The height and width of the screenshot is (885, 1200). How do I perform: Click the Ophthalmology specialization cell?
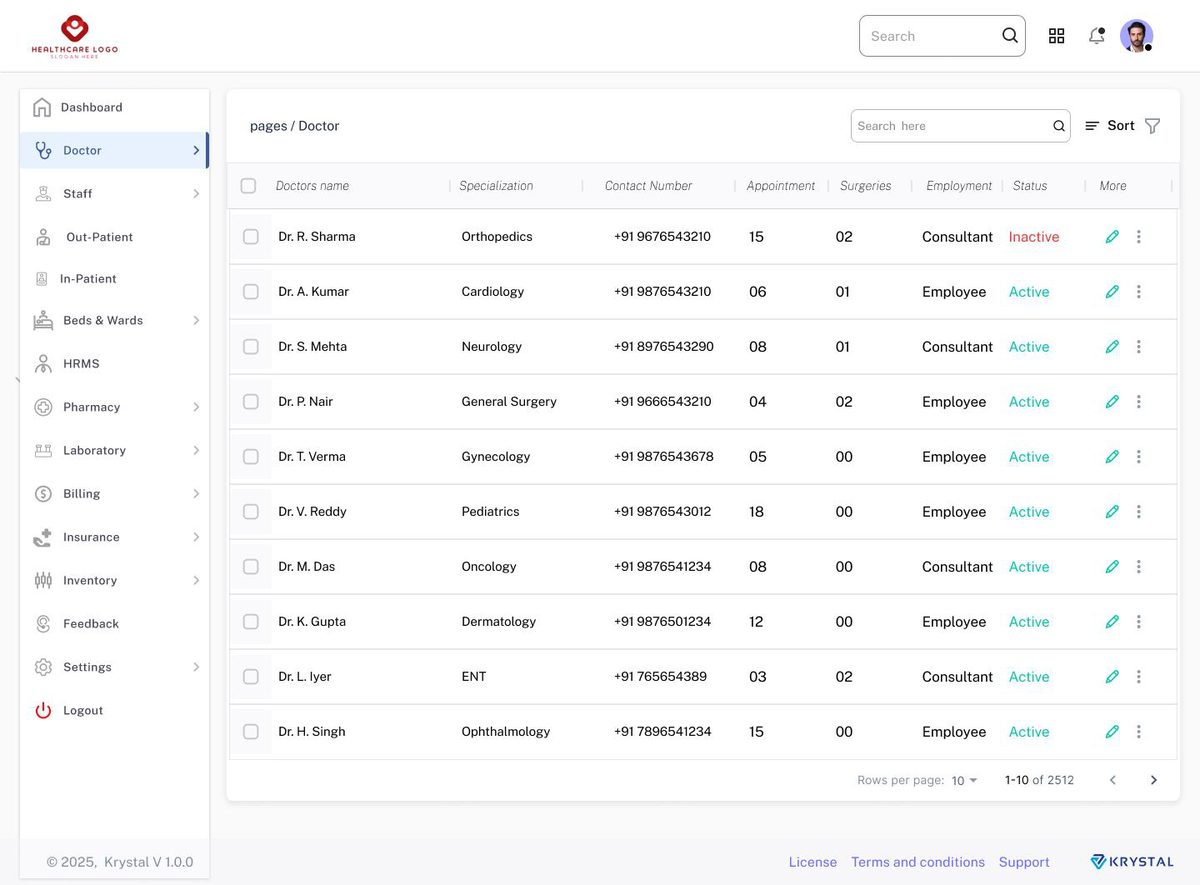pos(506,732)
